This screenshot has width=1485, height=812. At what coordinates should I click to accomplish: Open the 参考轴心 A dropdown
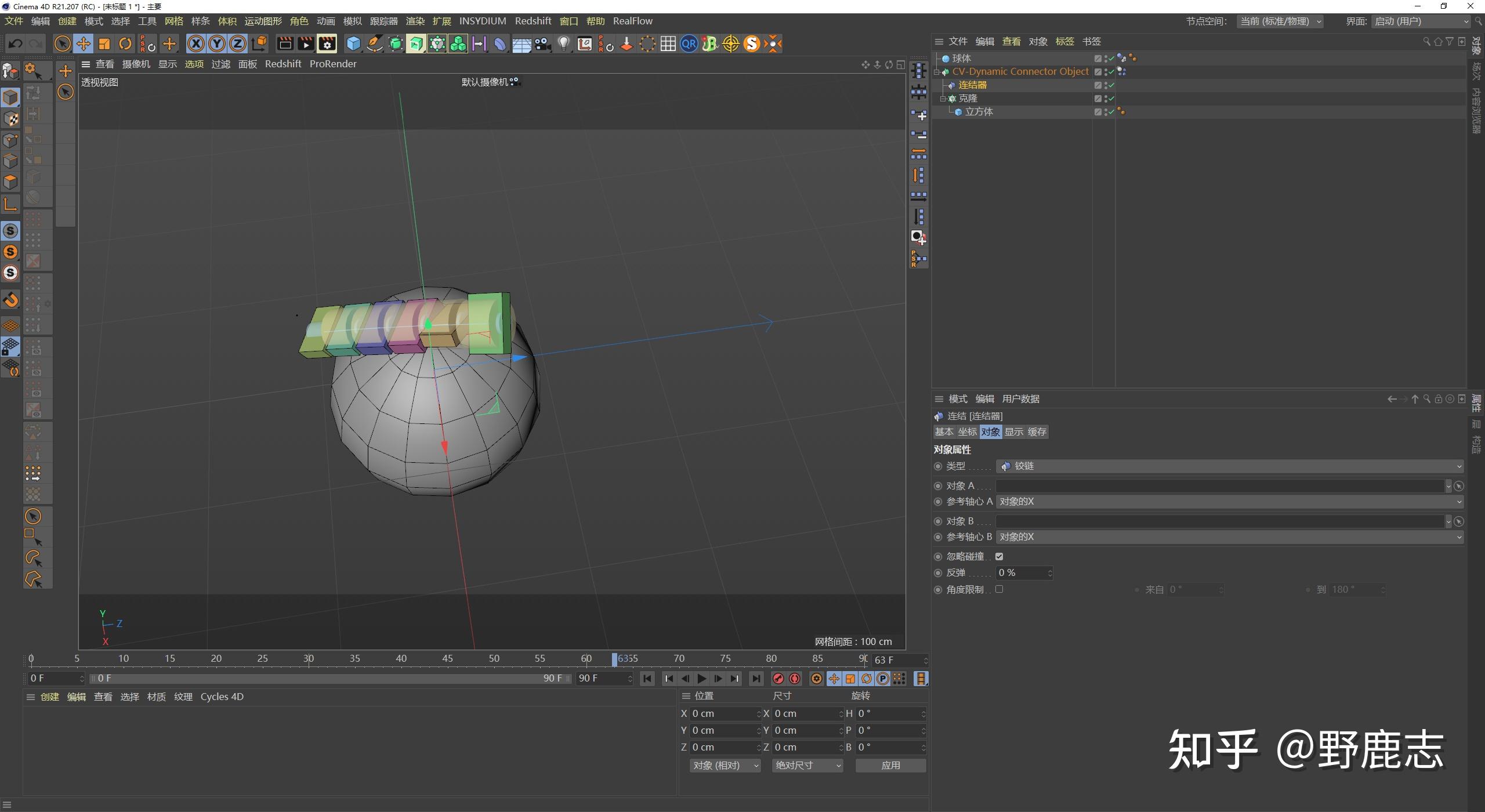(x=1229, y=502)
